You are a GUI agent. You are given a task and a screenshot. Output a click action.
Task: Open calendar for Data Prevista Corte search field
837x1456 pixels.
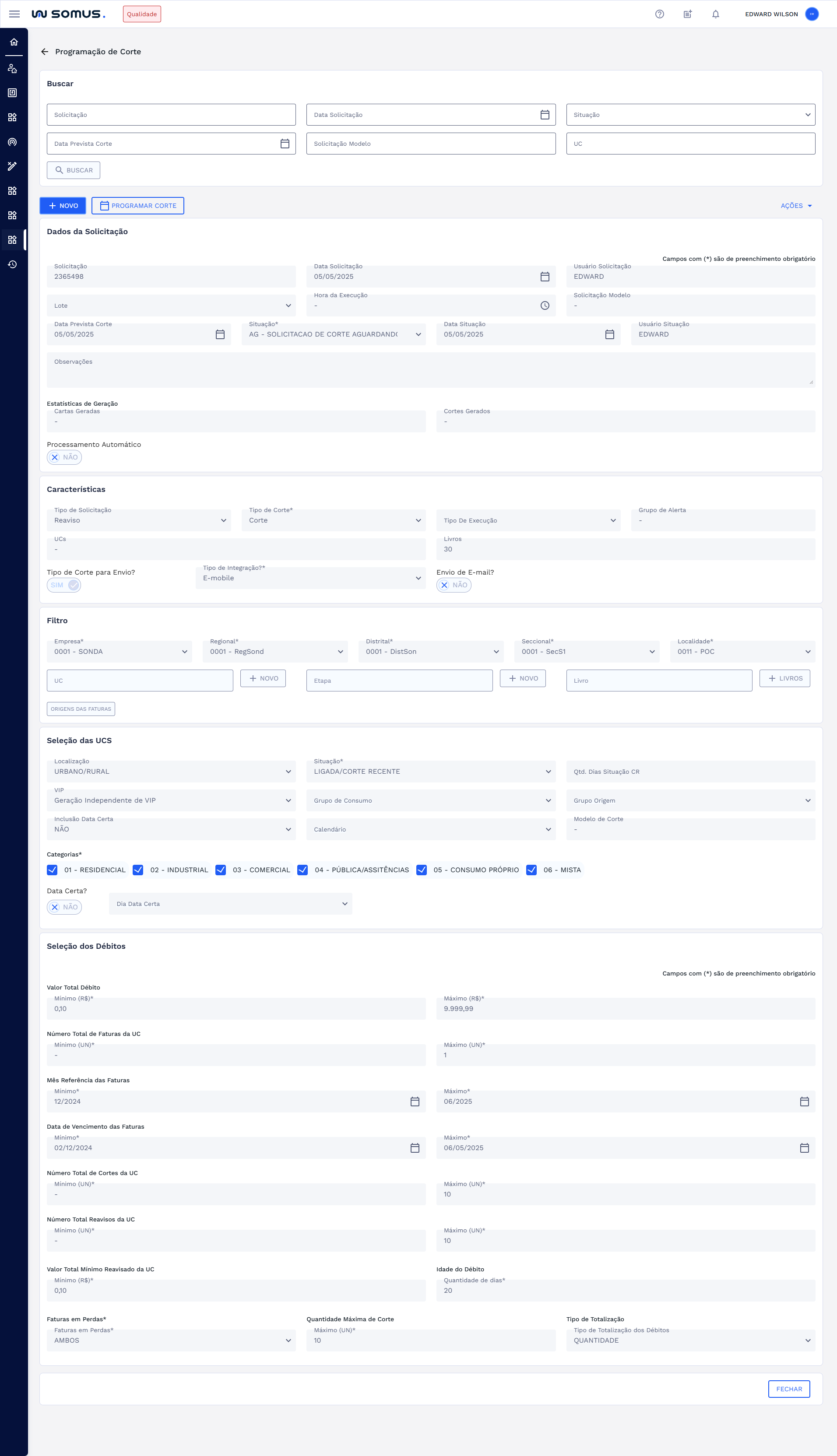[x=285, y=144]
